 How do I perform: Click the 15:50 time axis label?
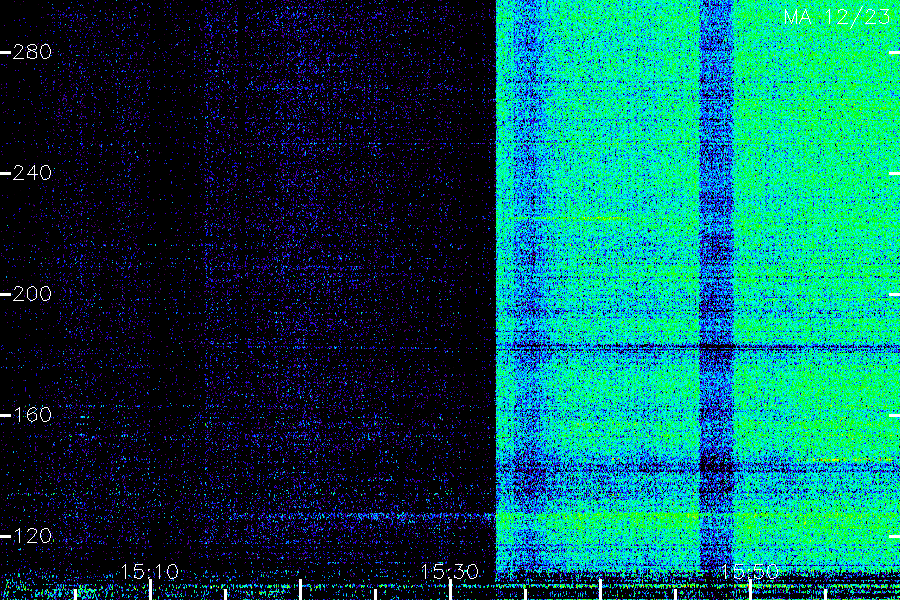[750, 571]
